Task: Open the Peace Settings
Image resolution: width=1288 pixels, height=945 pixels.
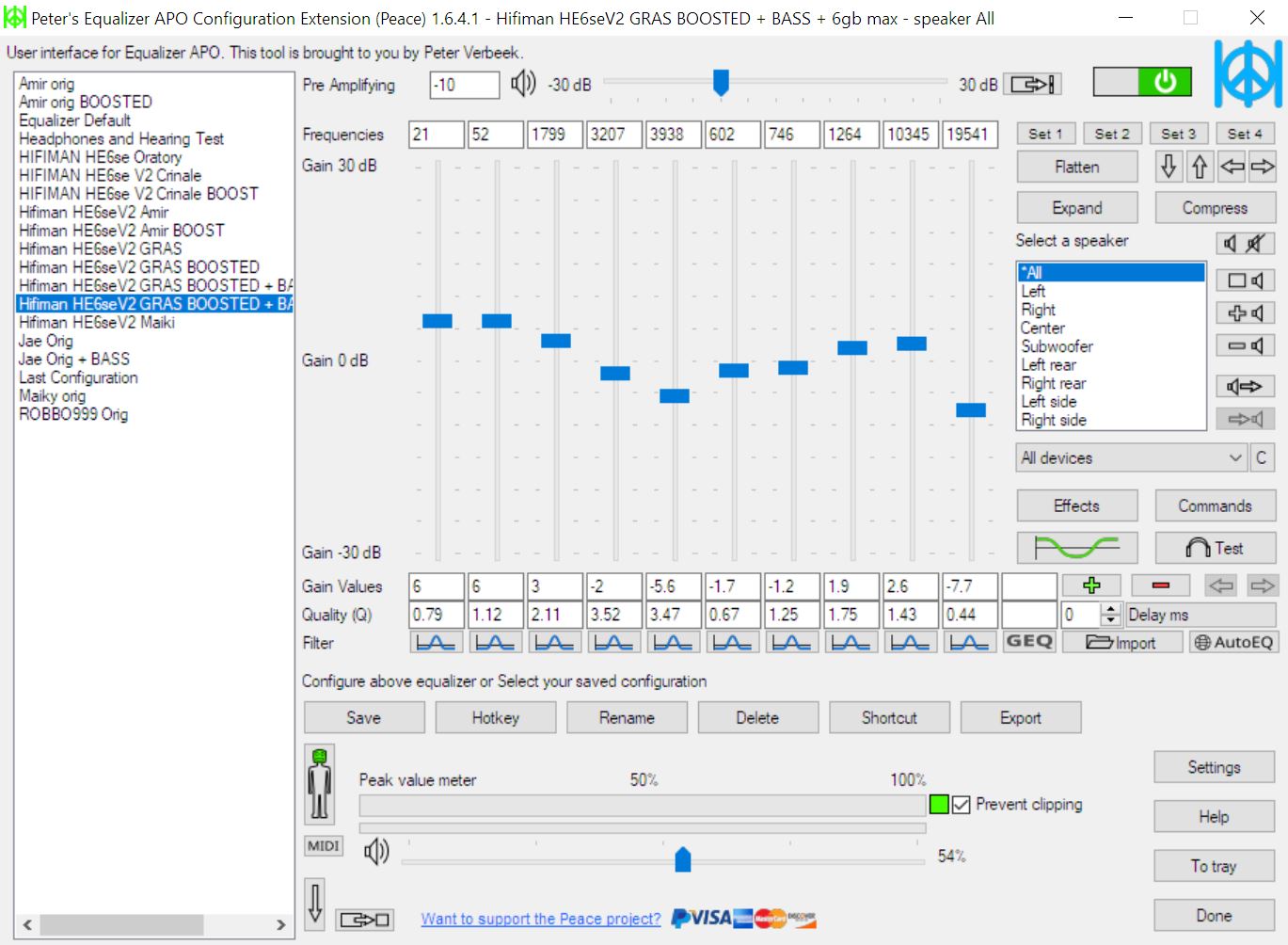Action: tap(1214, 767)
